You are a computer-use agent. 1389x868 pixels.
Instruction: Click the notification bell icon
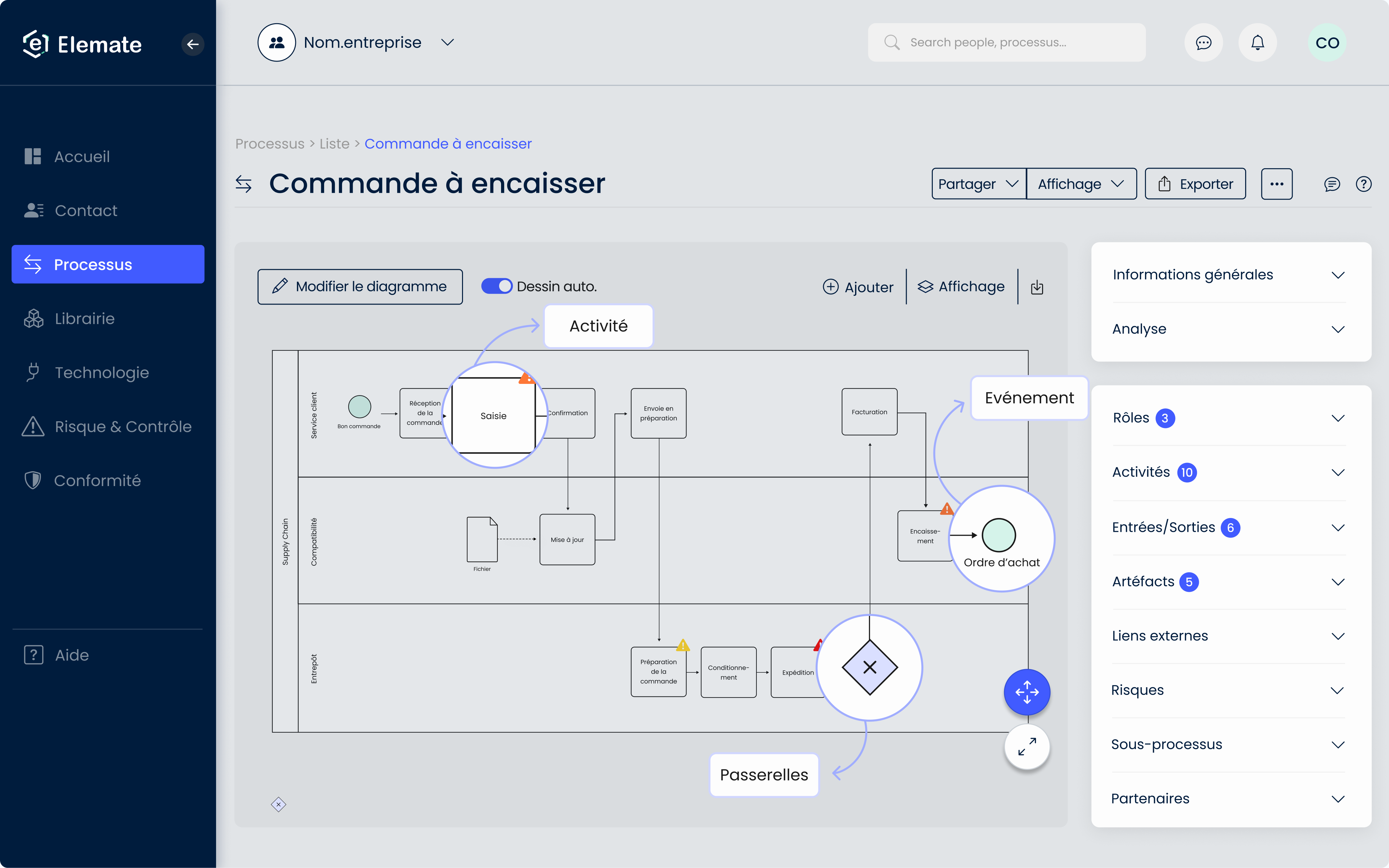(1257, 42)
